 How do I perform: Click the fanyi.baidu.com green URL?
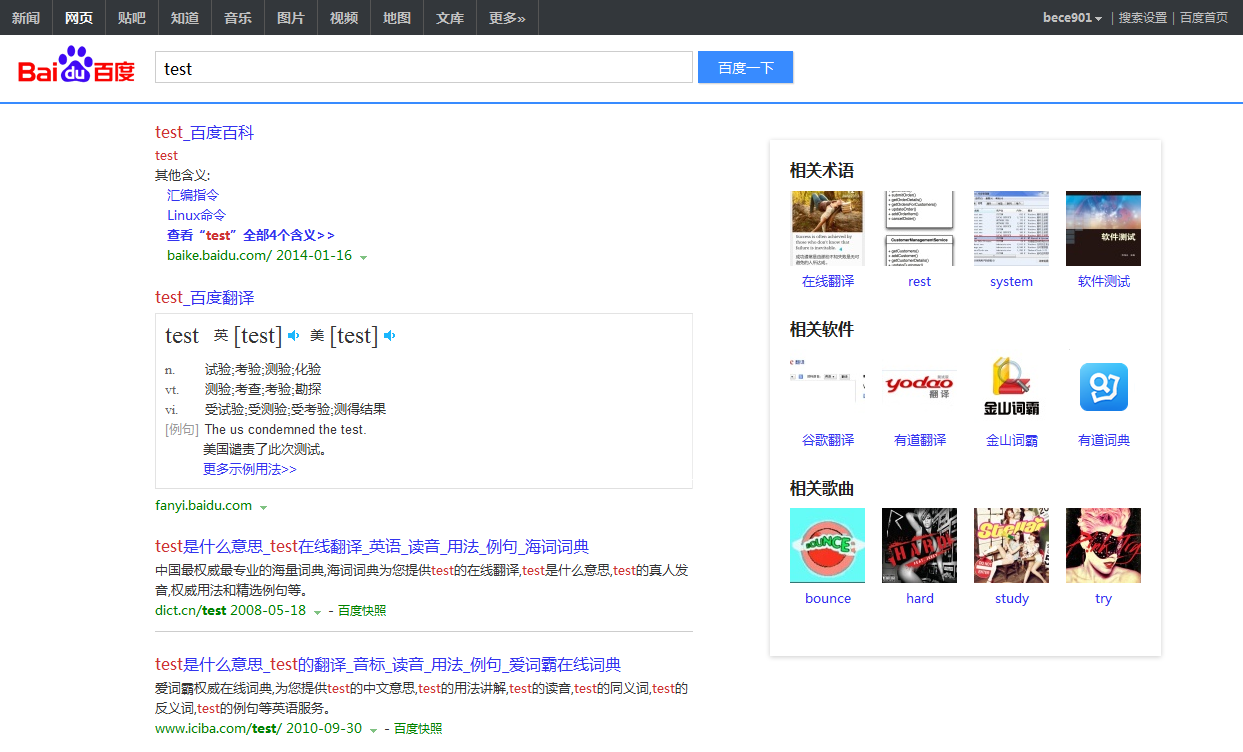204,505
